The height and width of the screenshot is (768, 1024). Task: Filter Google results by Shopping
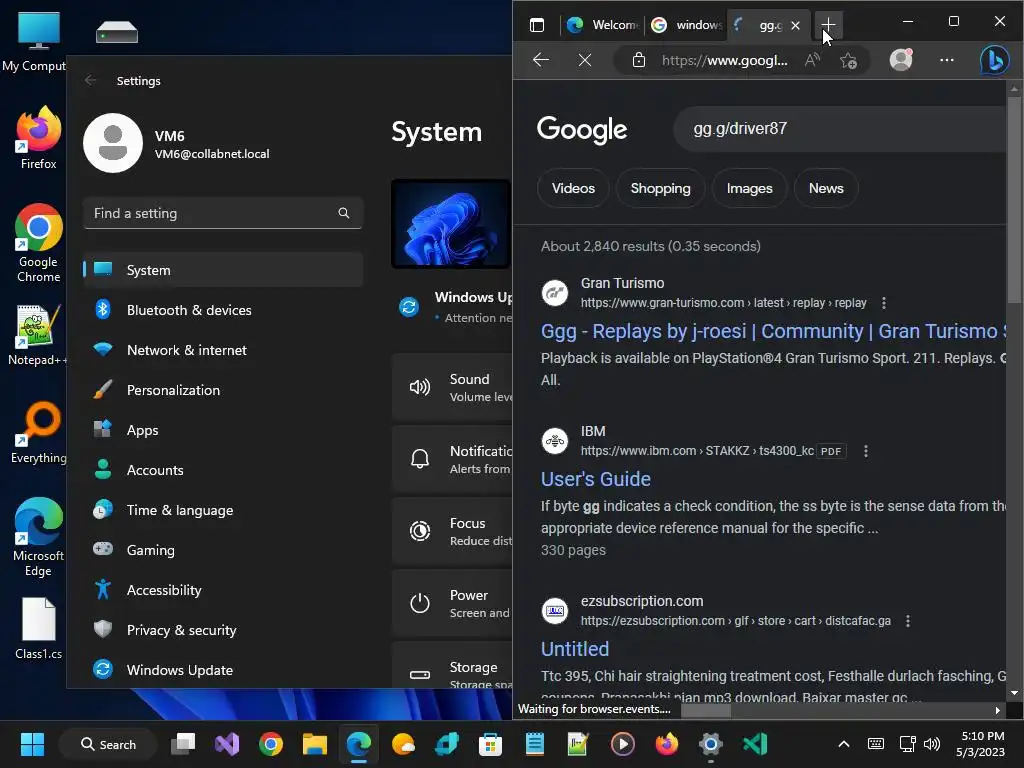(x=660, y=188)
